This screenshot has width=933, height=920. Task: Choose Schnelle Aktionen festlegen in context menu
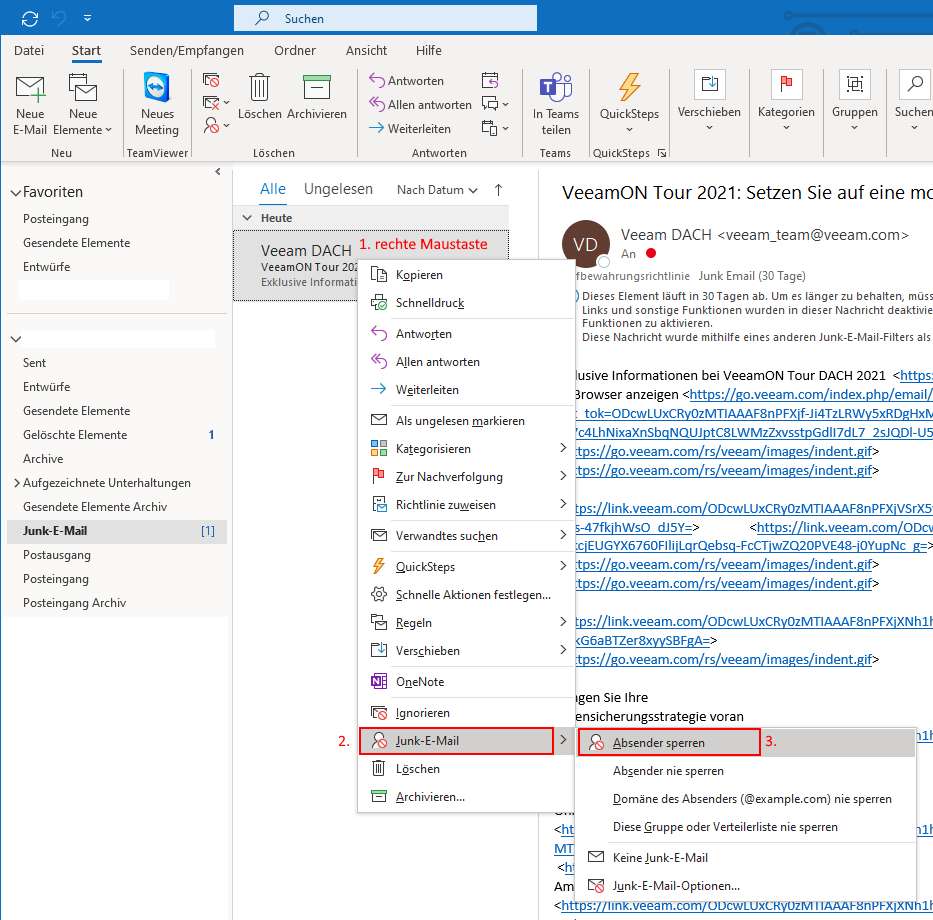coord(466,594)
